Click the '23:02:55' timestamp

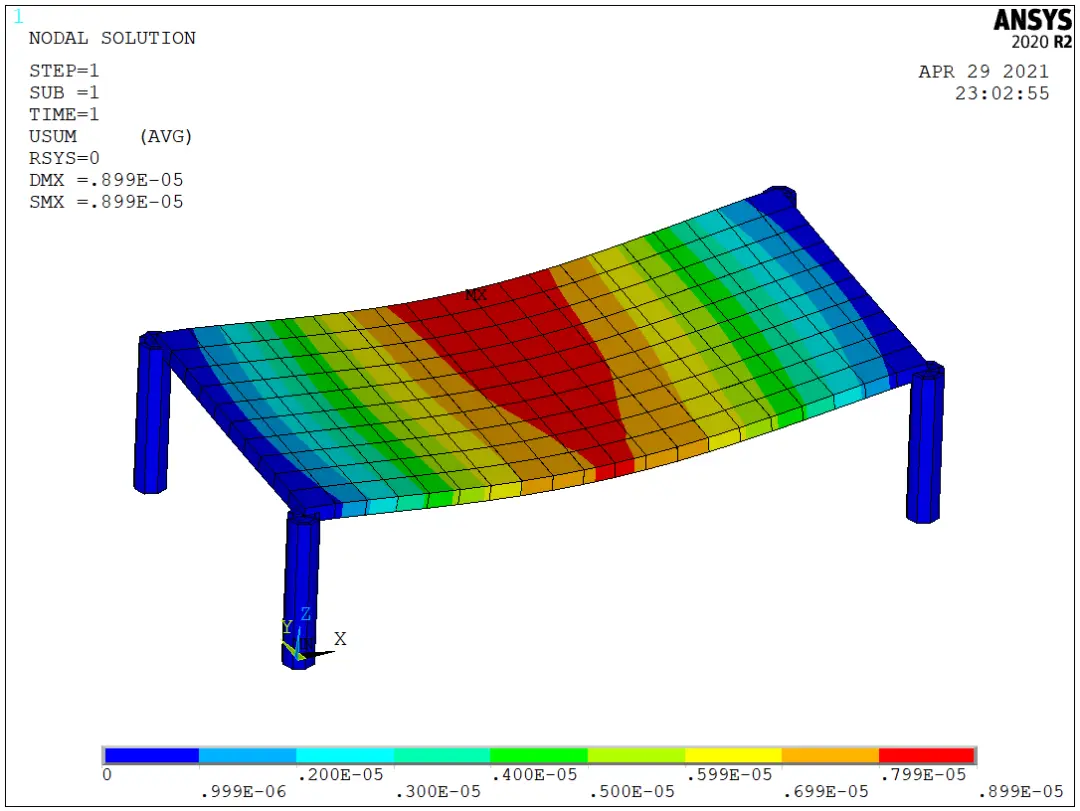pos(1002,94)
